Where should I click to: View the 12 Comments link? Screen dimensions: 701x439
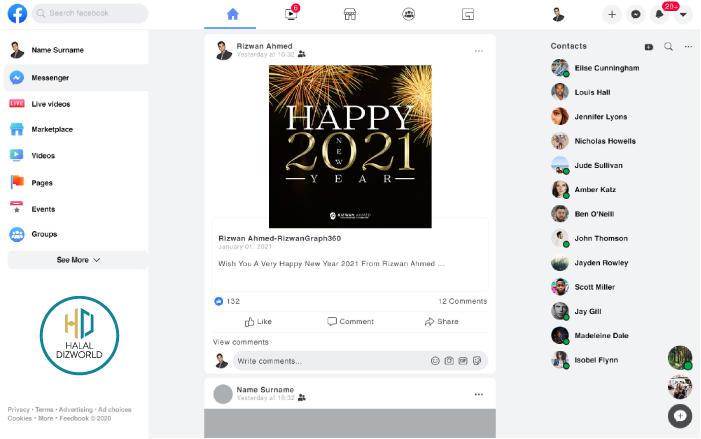click(x=462, y=301)
